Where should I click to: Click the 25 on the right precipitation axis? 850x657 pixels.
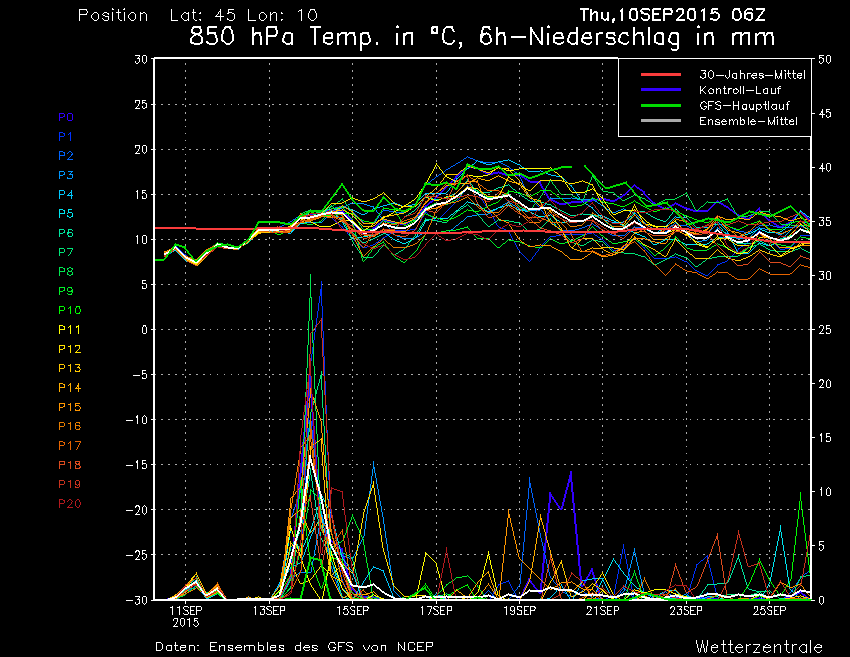825,330
